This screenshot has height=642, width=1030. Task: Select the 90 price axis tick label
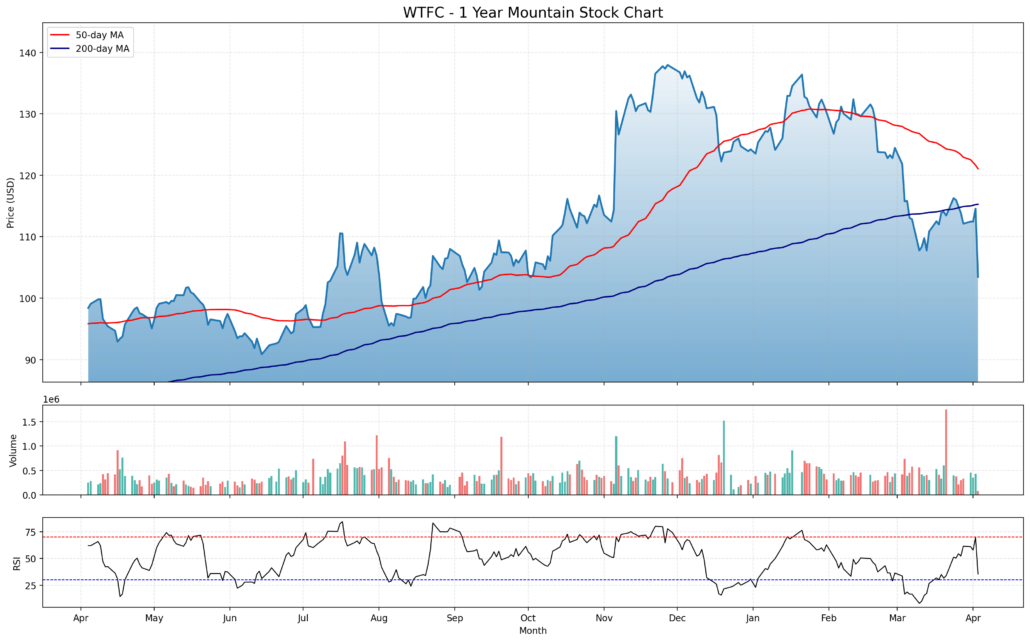[31, 360]
